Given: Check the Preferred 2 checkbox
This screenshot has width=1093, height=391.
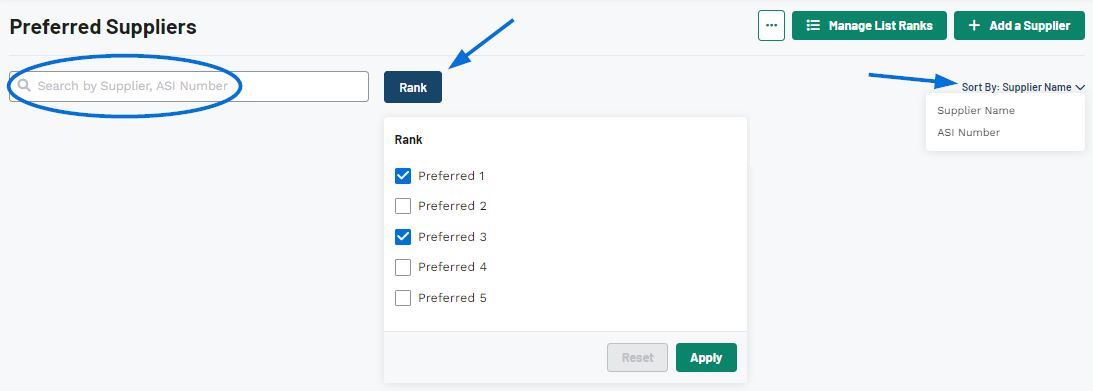Looking at the screenshot, I should click(x=403, y=206).
